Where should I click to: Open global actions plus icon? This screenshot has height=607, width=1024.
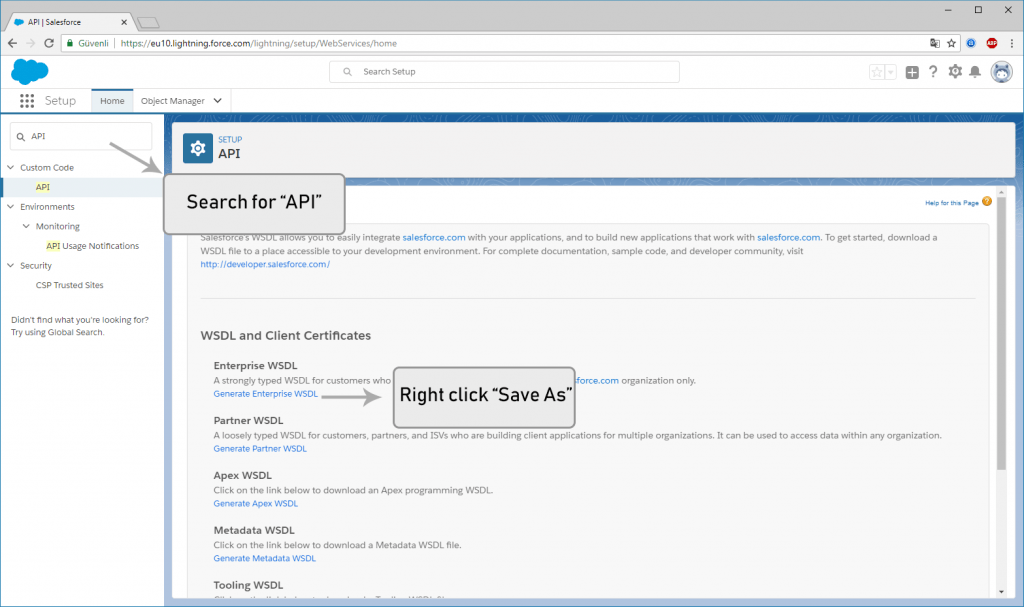[x=912, y=73]
